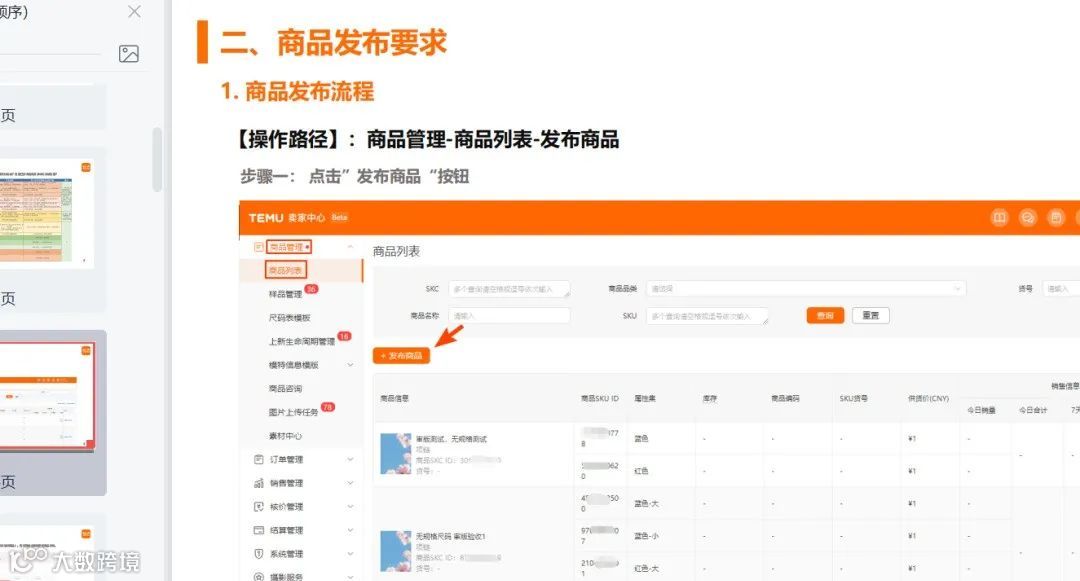
Task: Click the book icon in TEMU header
Action: pos(999,218)
